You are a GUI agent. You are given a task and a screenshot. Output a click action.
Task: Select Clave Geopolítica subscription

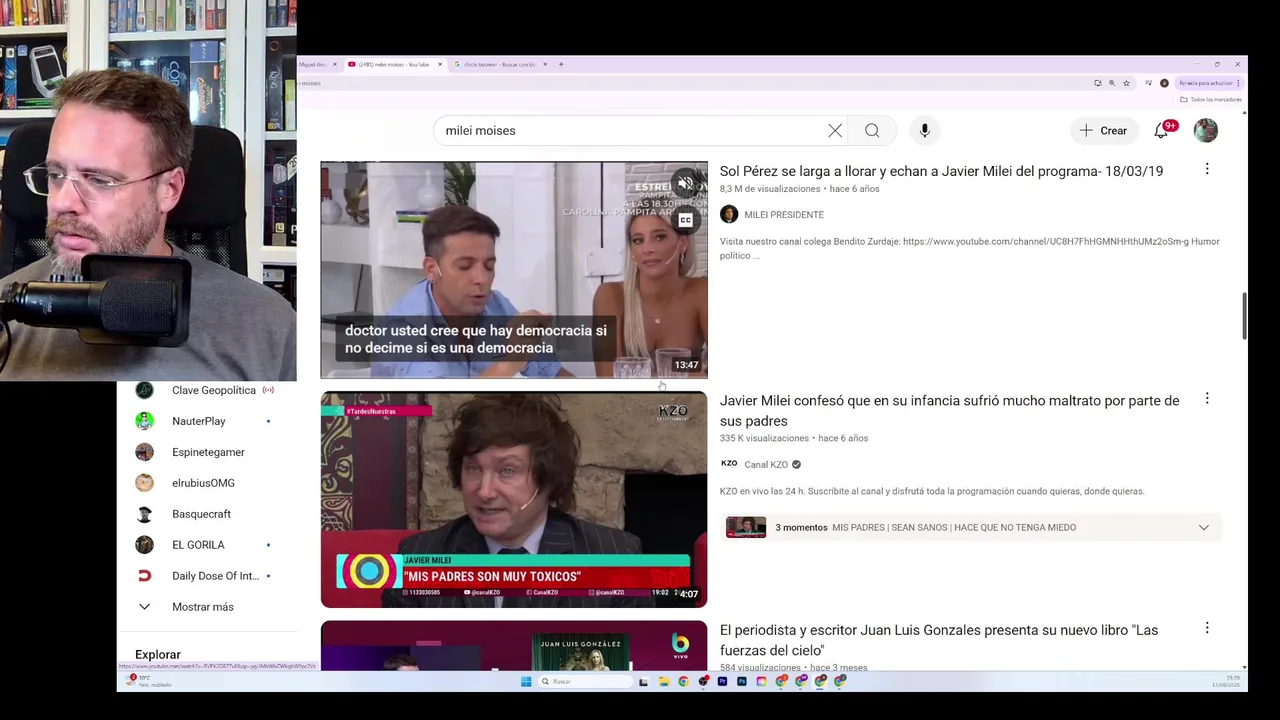click(x=212, y=390)
